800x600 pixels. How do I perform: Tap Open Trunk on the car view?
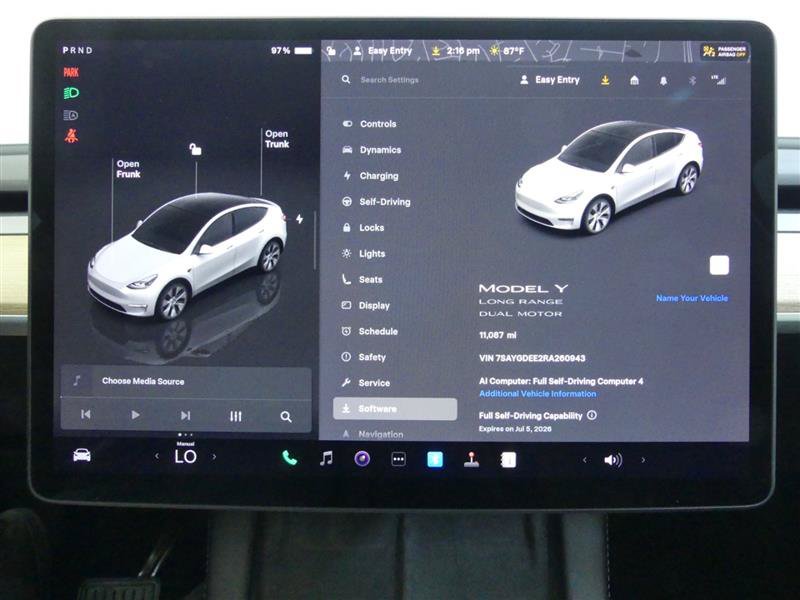(277, 139)
